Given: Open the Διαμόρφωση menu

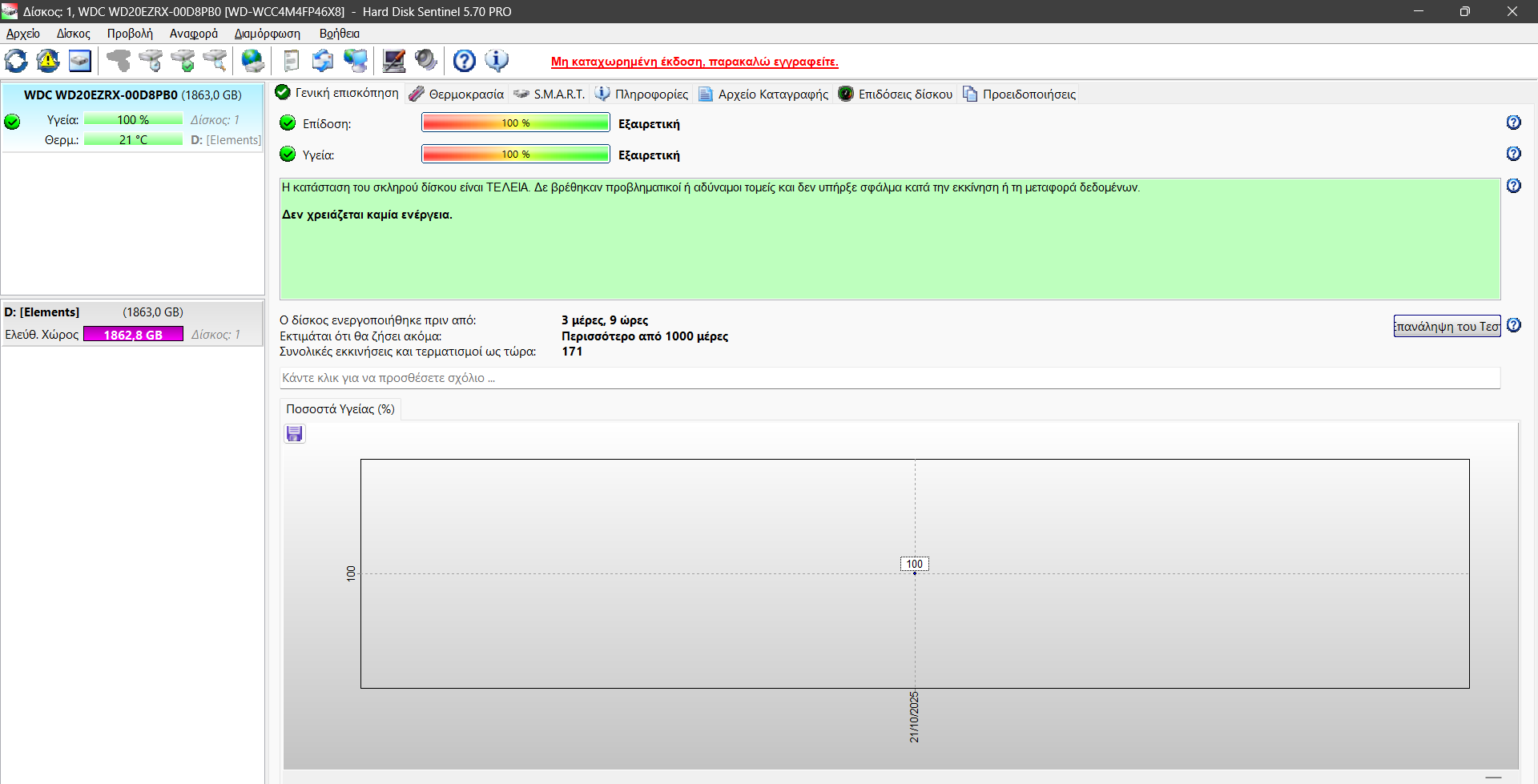Looking at the screenshot, I should [267, 34].
